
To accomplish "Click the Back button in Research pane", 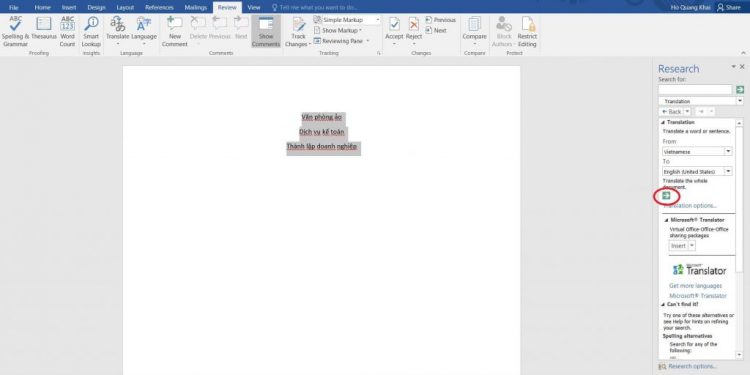I will coord(672,111).
